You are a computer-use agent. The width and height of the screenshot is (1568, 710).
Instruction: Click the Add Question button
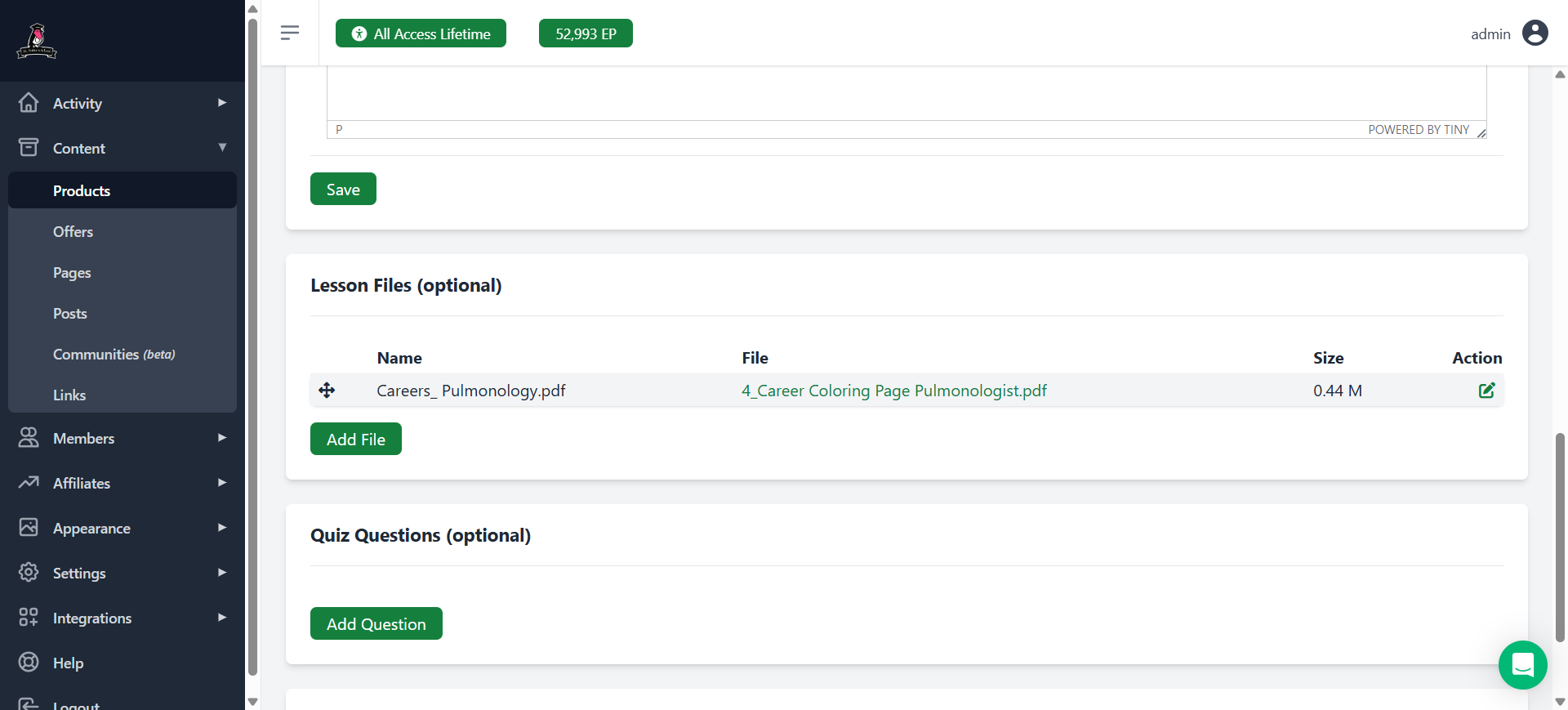click(x=376, y=624)
